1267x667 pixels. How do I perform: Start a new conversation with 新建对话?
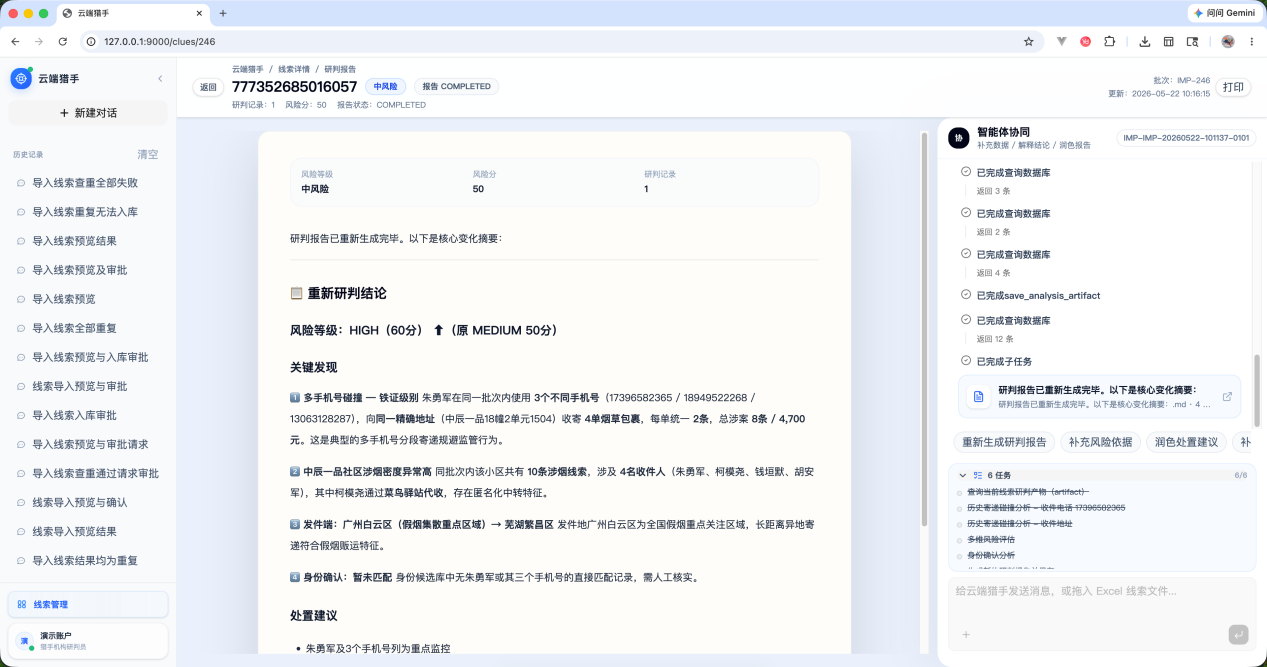[88, 113]
